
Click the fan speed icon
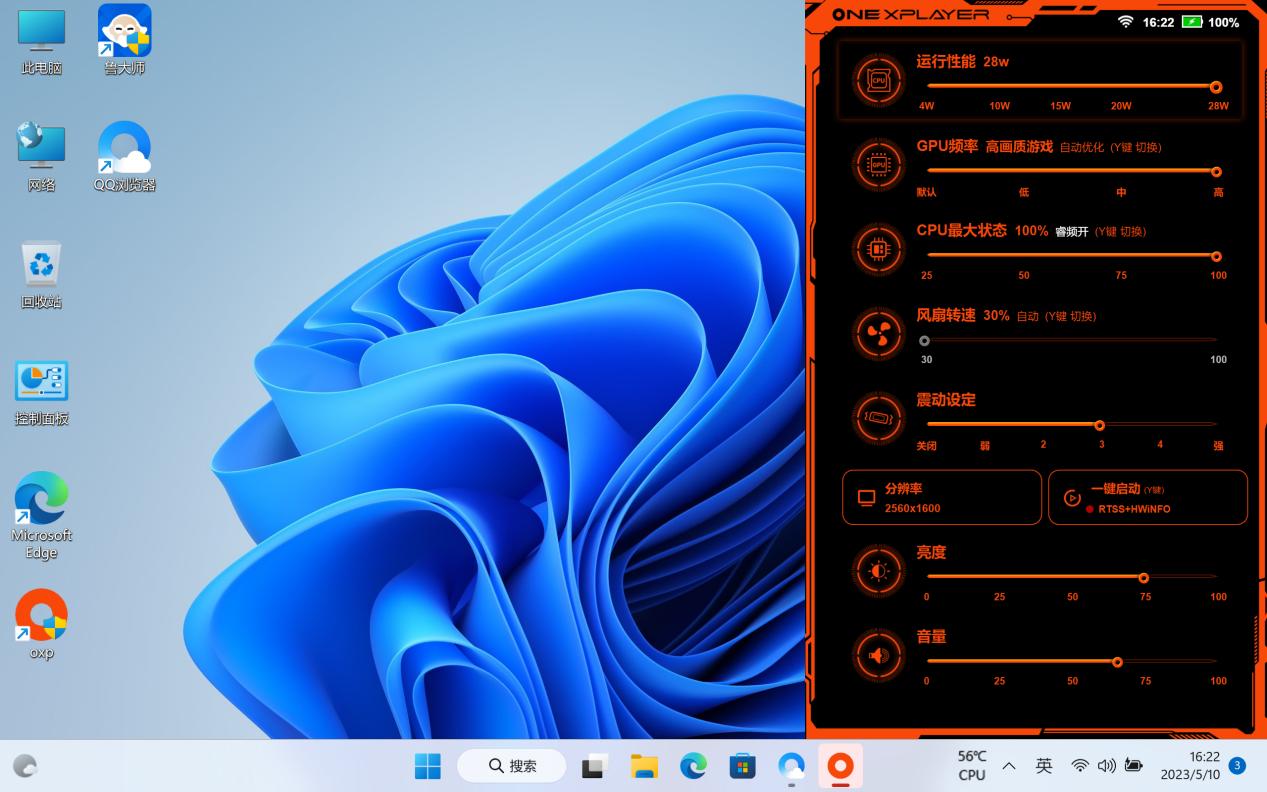(x=878, y=331)
